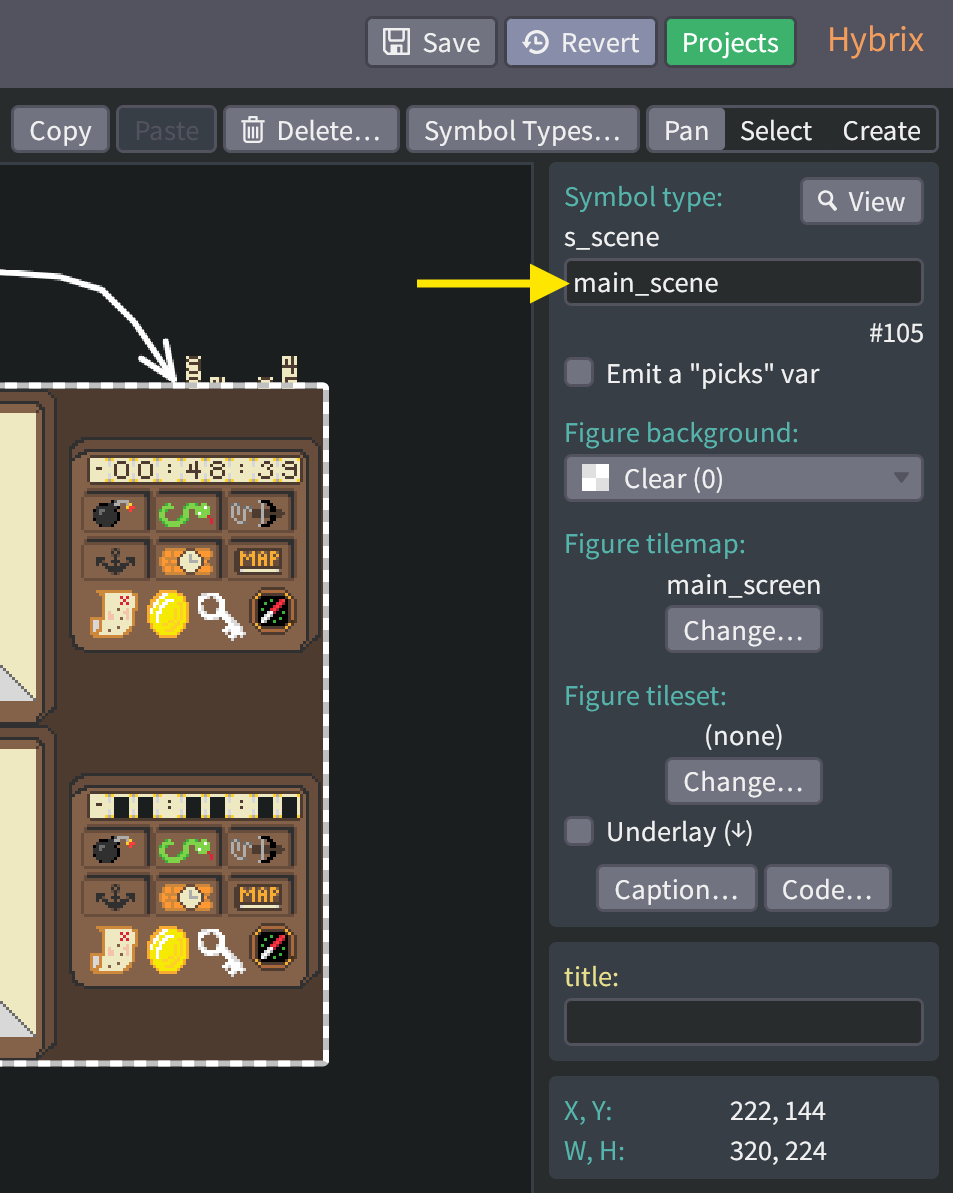Open the Symbol Types dialog
The height and width of the screenshot is (1193, 953).
coord(522,129)
